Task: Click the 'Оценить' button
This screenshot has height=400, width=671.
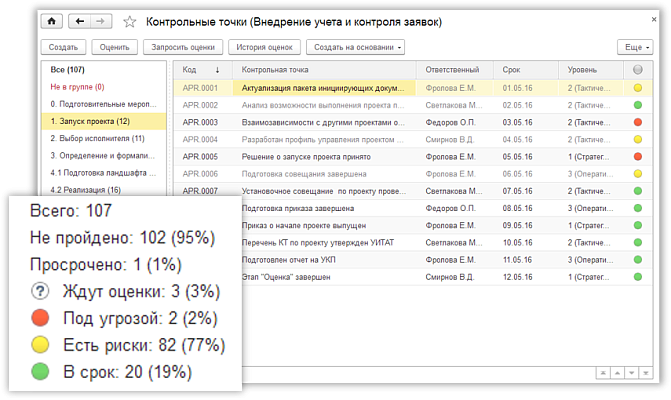Action: coord(115,47)
